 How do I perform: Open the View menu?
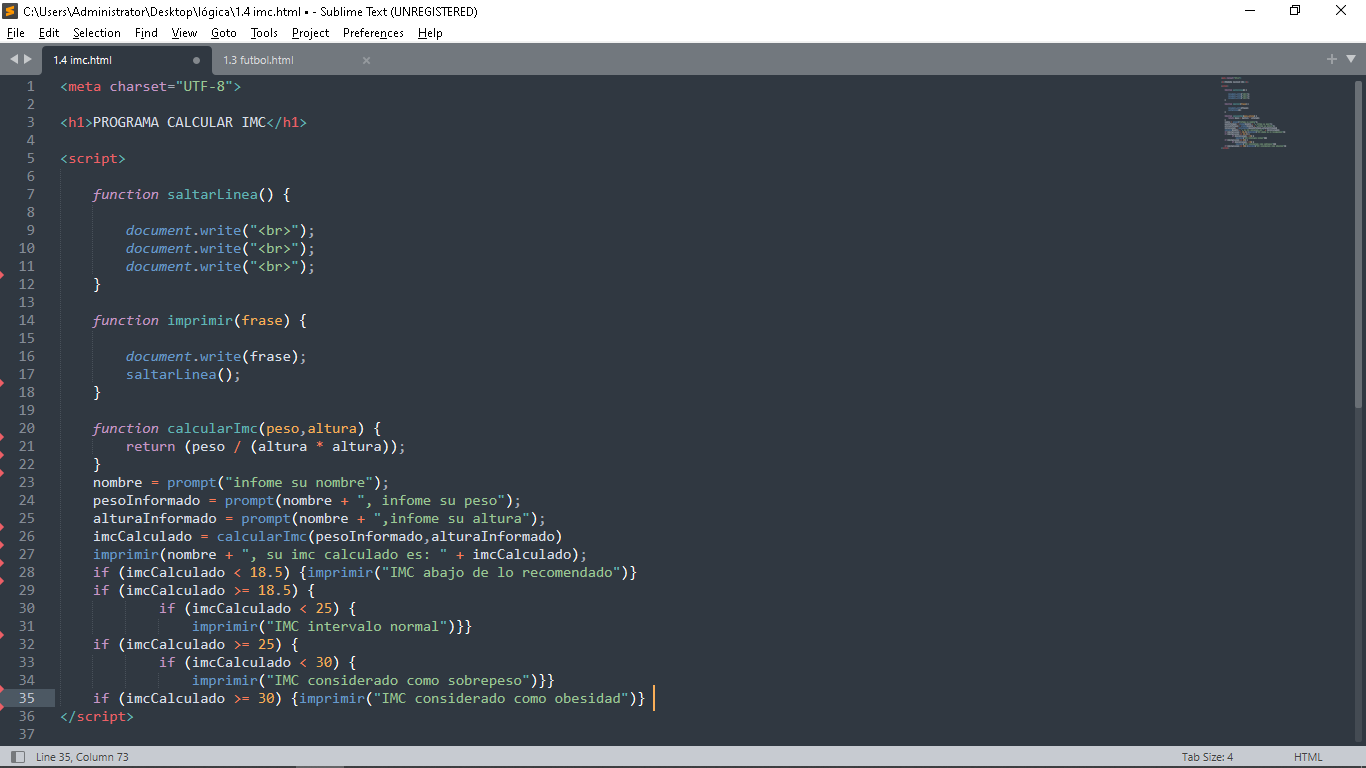[x=184, y=33]
